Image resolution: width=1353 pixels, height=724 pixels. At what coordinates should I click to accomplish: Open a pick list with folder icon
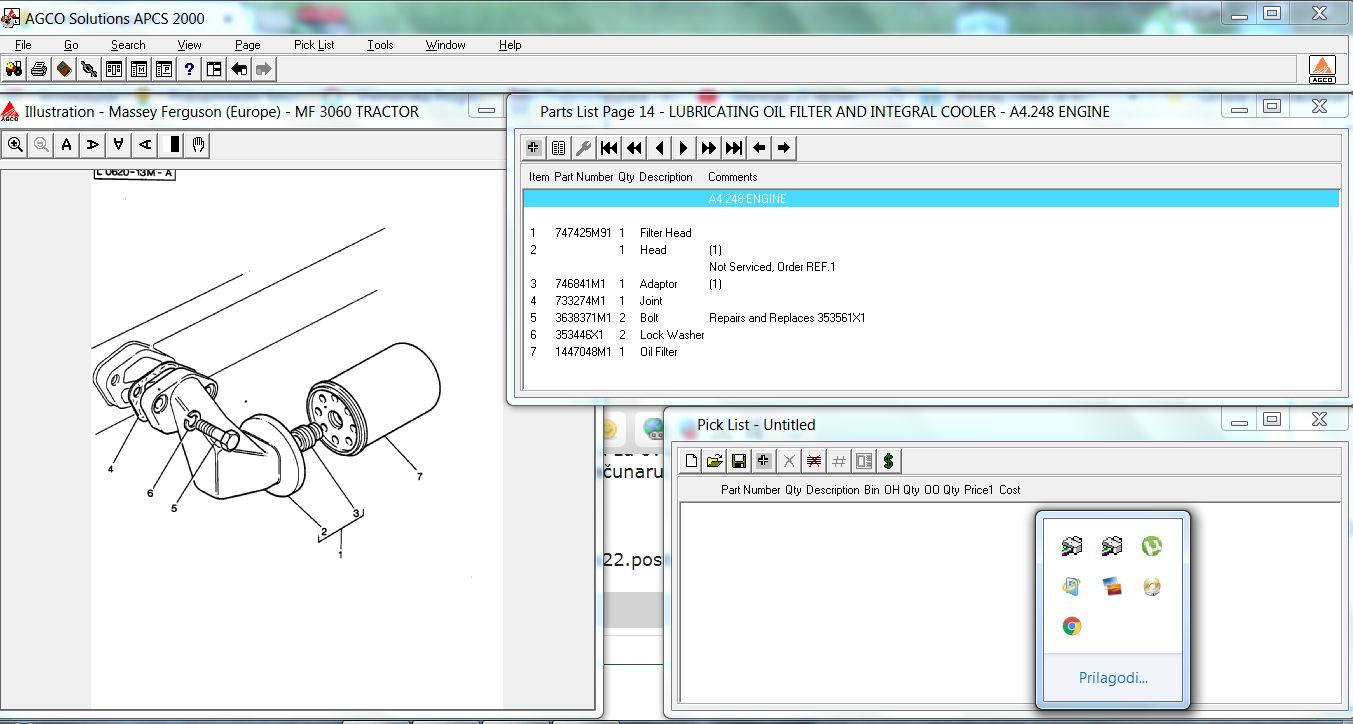715,461
